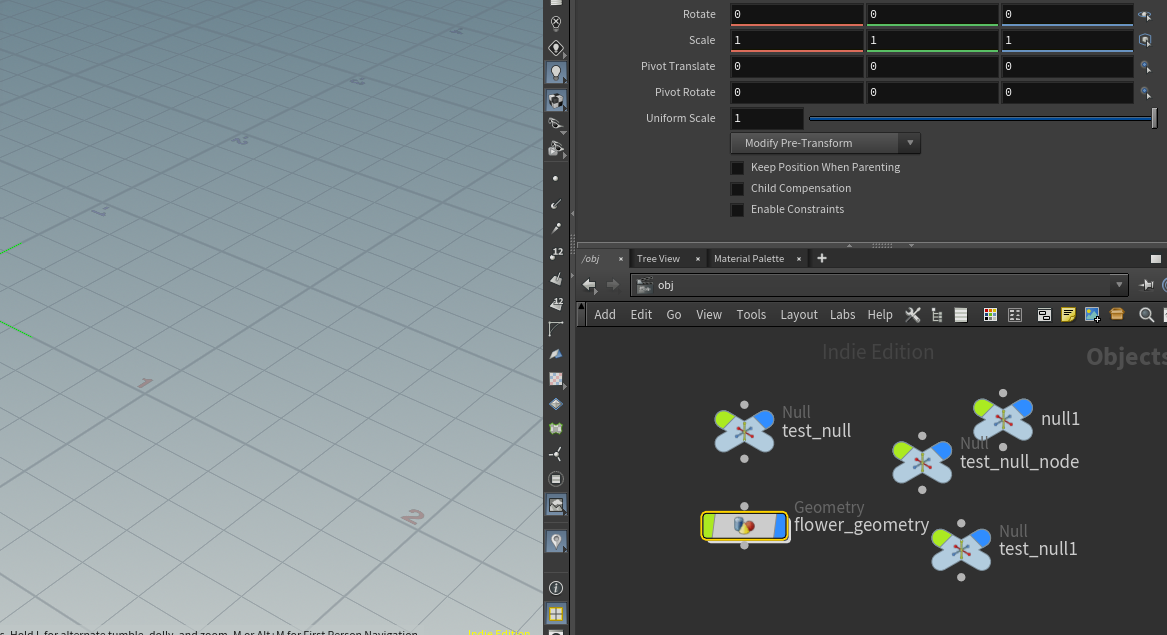
Task: Tick the Child Compensation checkbox
Action: tap(737, 189)
